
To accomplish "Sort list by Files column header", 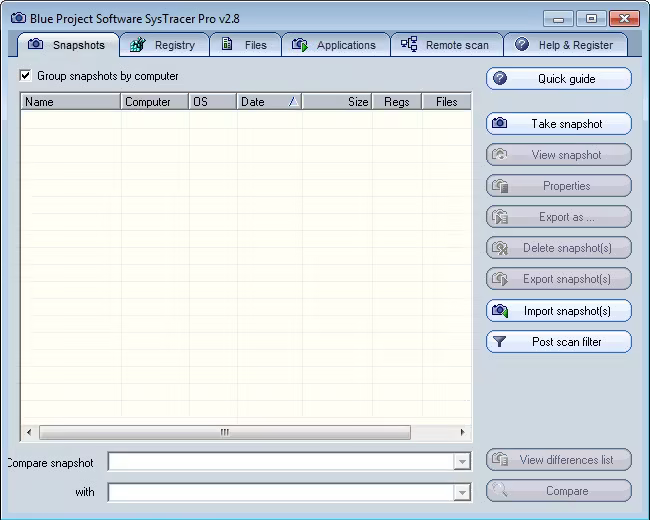I will click(446, 102).
